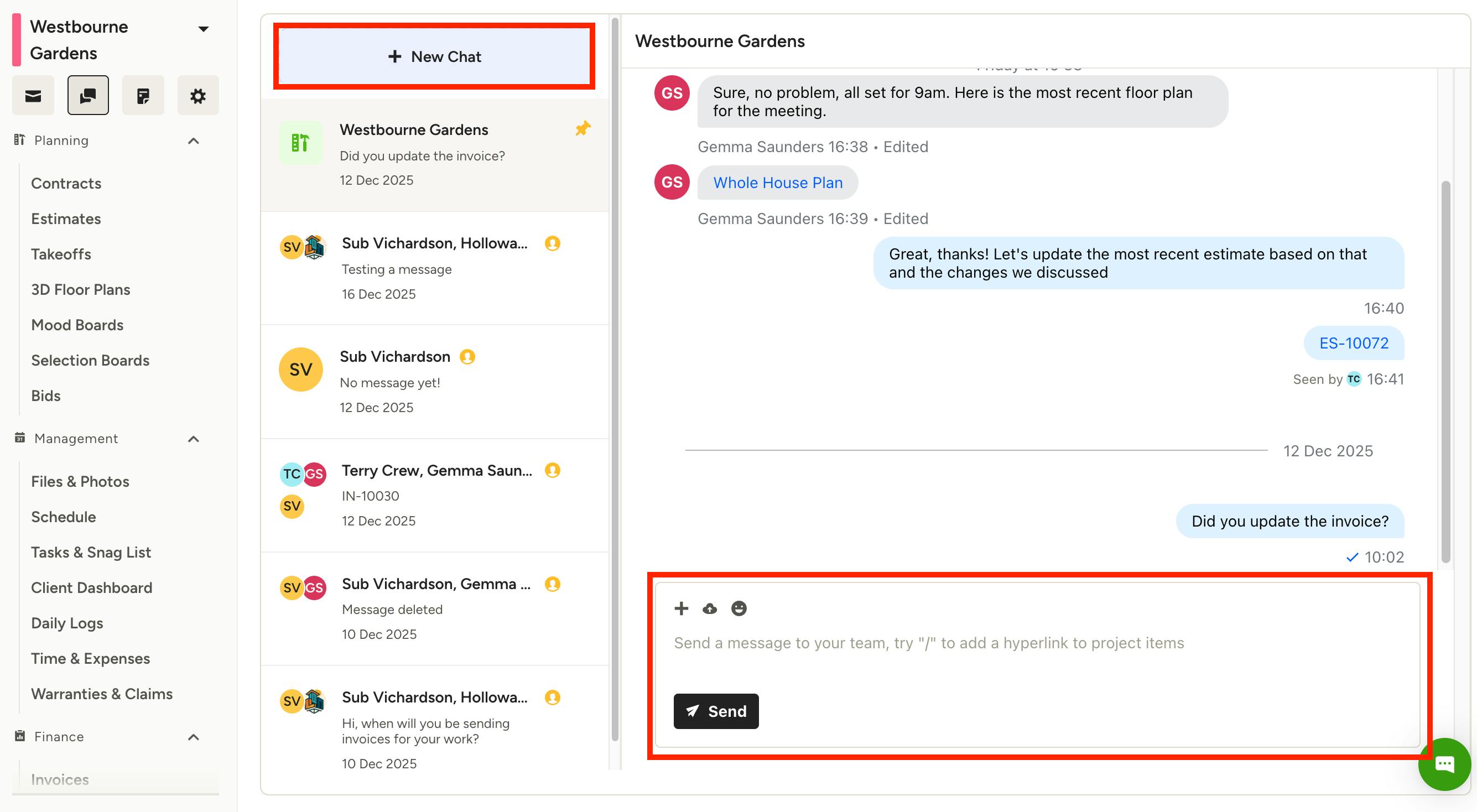The width and height of the screenshot is (1477, 812).
Task: Navigate to Takeoffs
Action: pyautogui.click(x=61, y=254)
